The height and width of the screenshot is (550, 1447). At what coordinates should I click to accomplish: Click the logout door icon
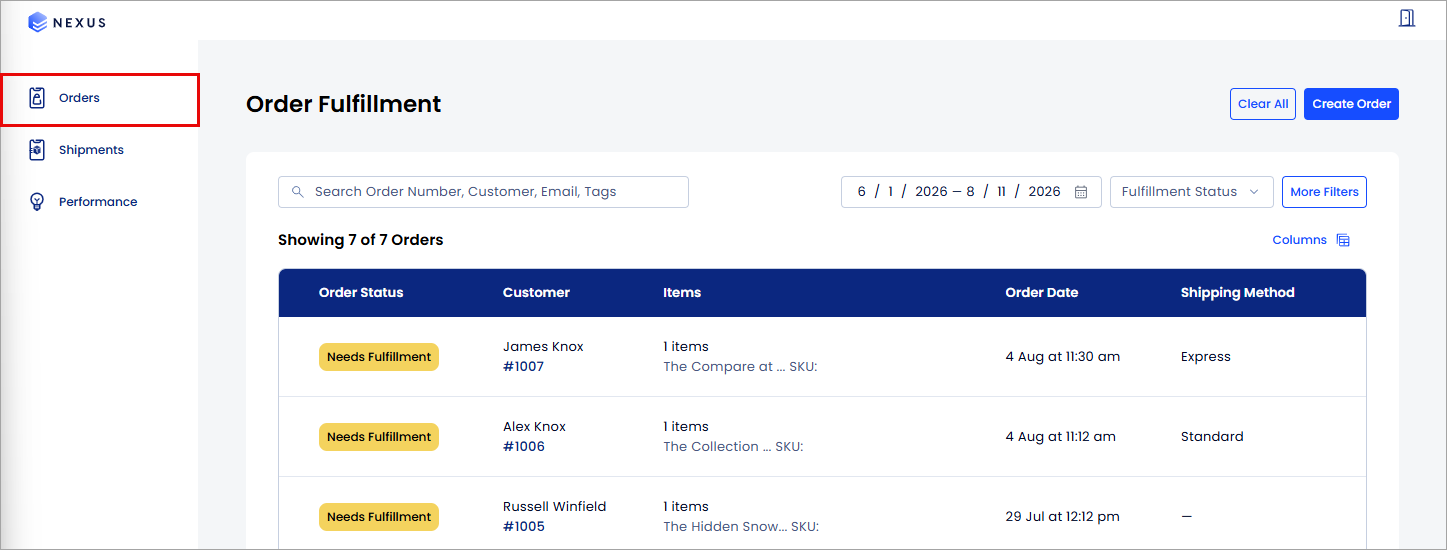tap(1407, 18)
